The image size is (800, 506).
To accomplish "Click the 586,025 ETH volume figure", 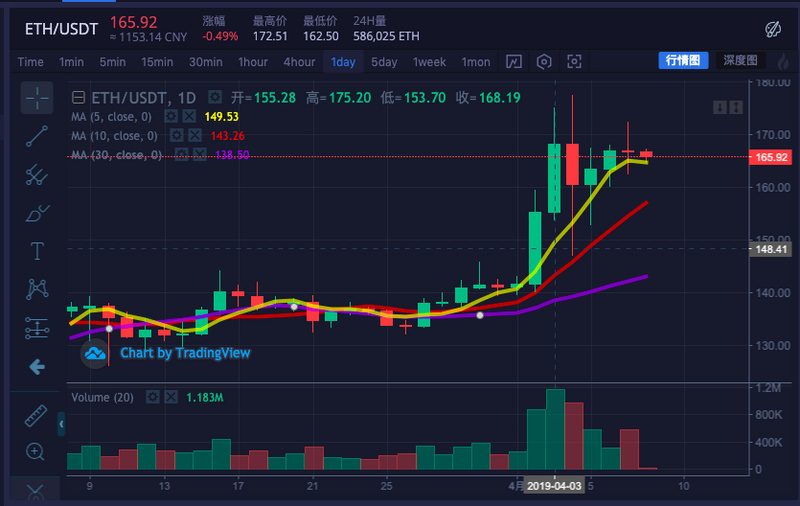I will pyautogui.click(x=386, y=36).
